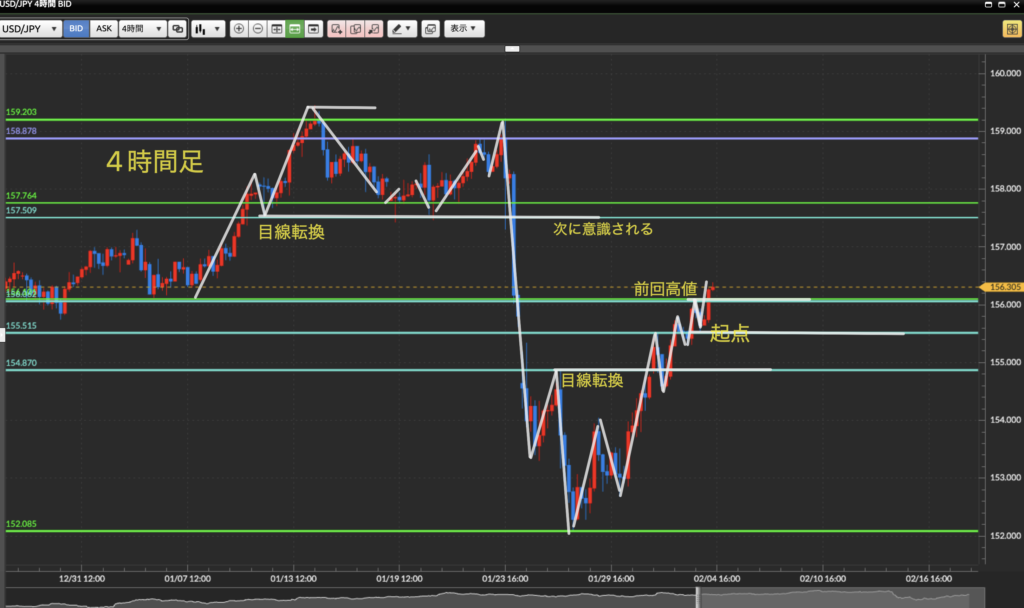
Task: Click the middle pink chart tool icon
Action: tap(355, 29)
